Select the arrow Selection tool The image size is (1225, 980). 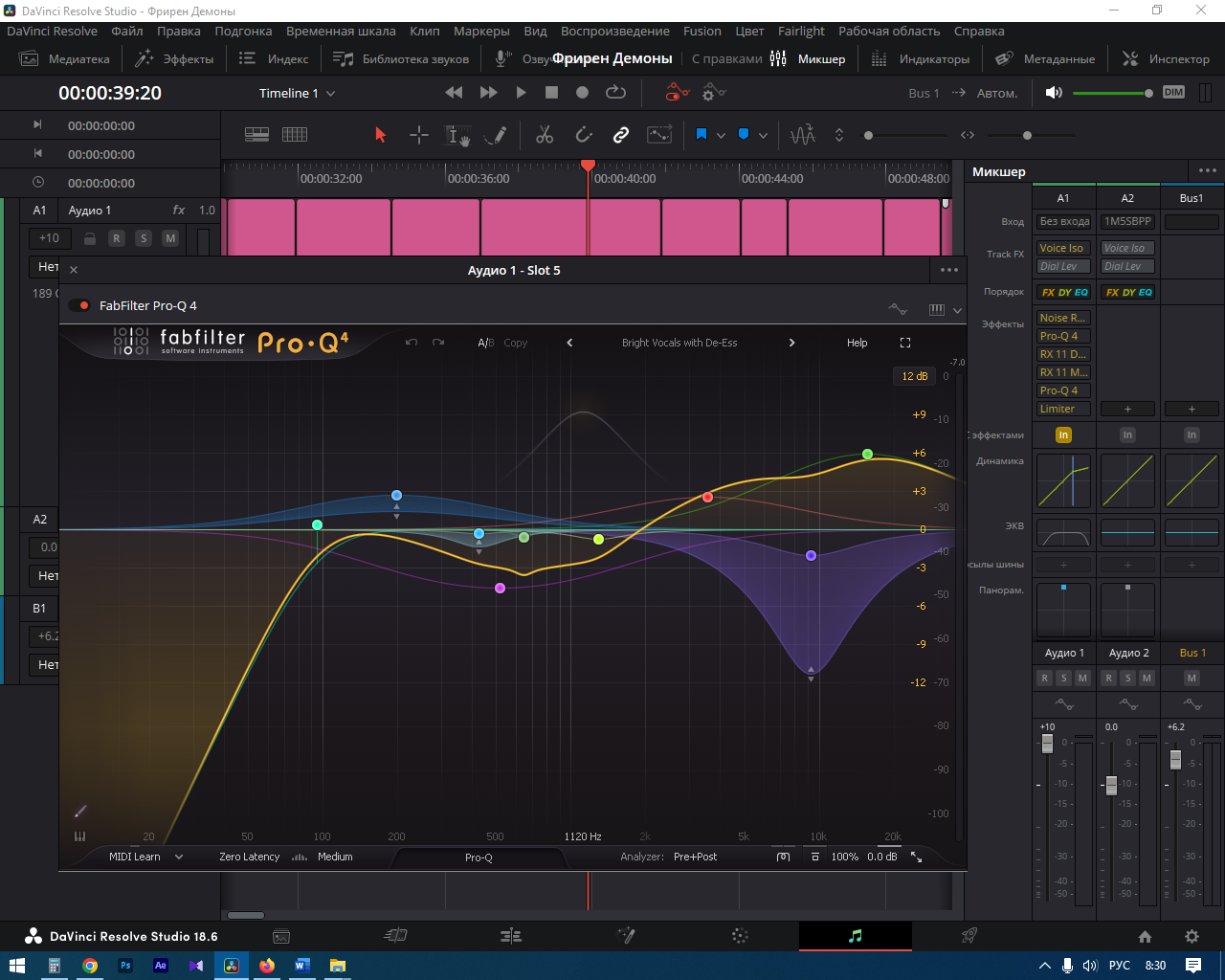(380, 135)
